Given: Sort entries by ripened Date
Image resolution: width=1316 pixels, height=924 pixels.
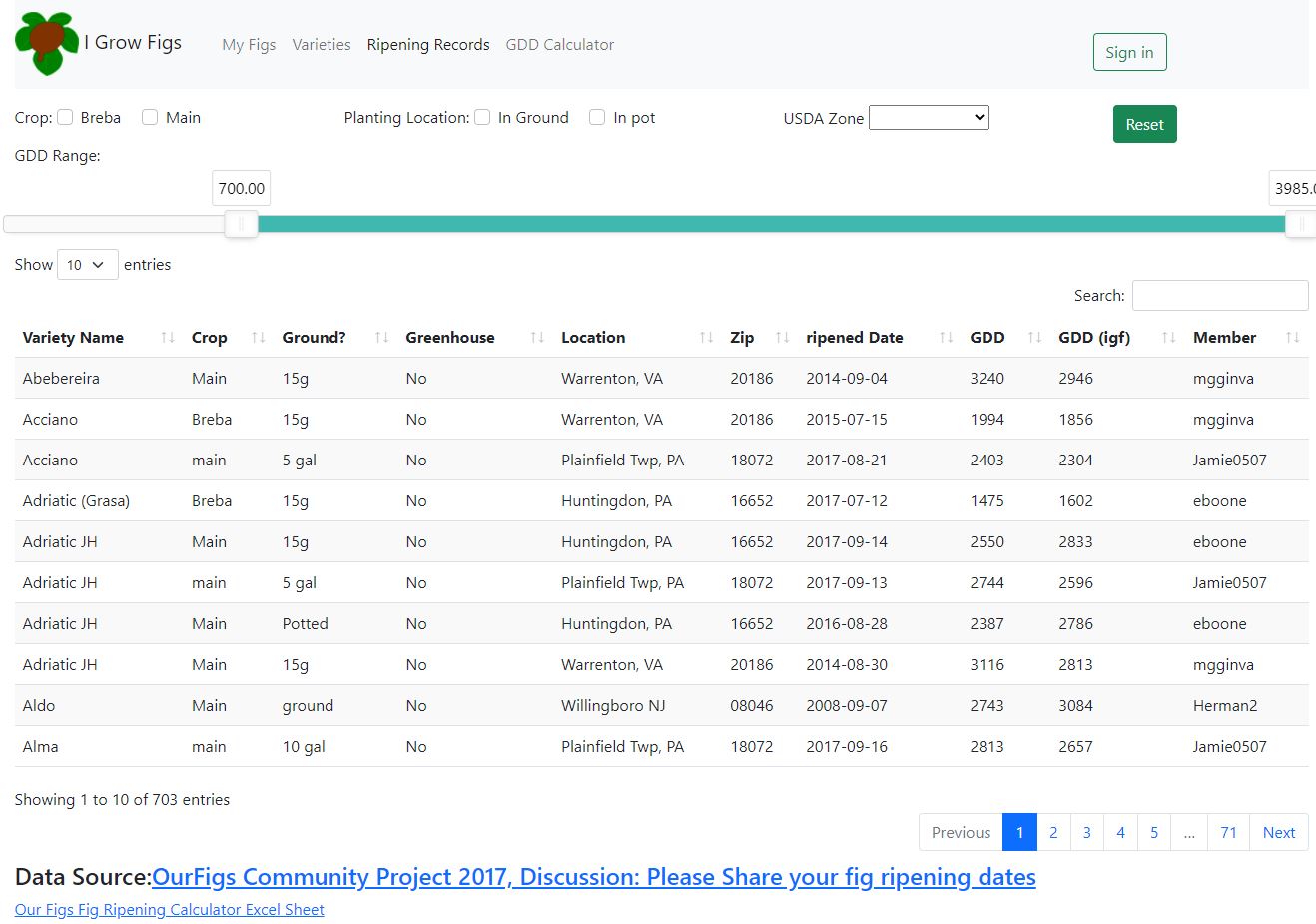Looking at the screenshot, I should click(x=944, y=337).
